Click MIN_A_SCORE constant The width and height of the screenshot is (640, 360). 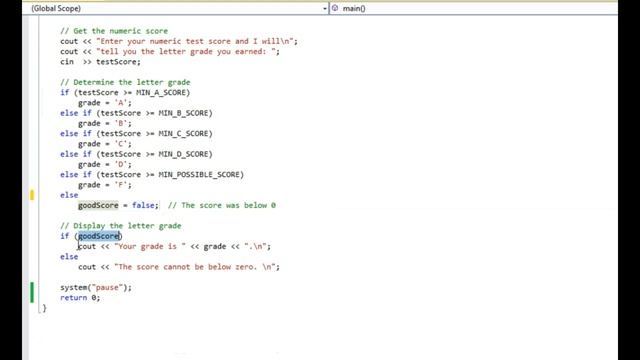tap(161, 93)
